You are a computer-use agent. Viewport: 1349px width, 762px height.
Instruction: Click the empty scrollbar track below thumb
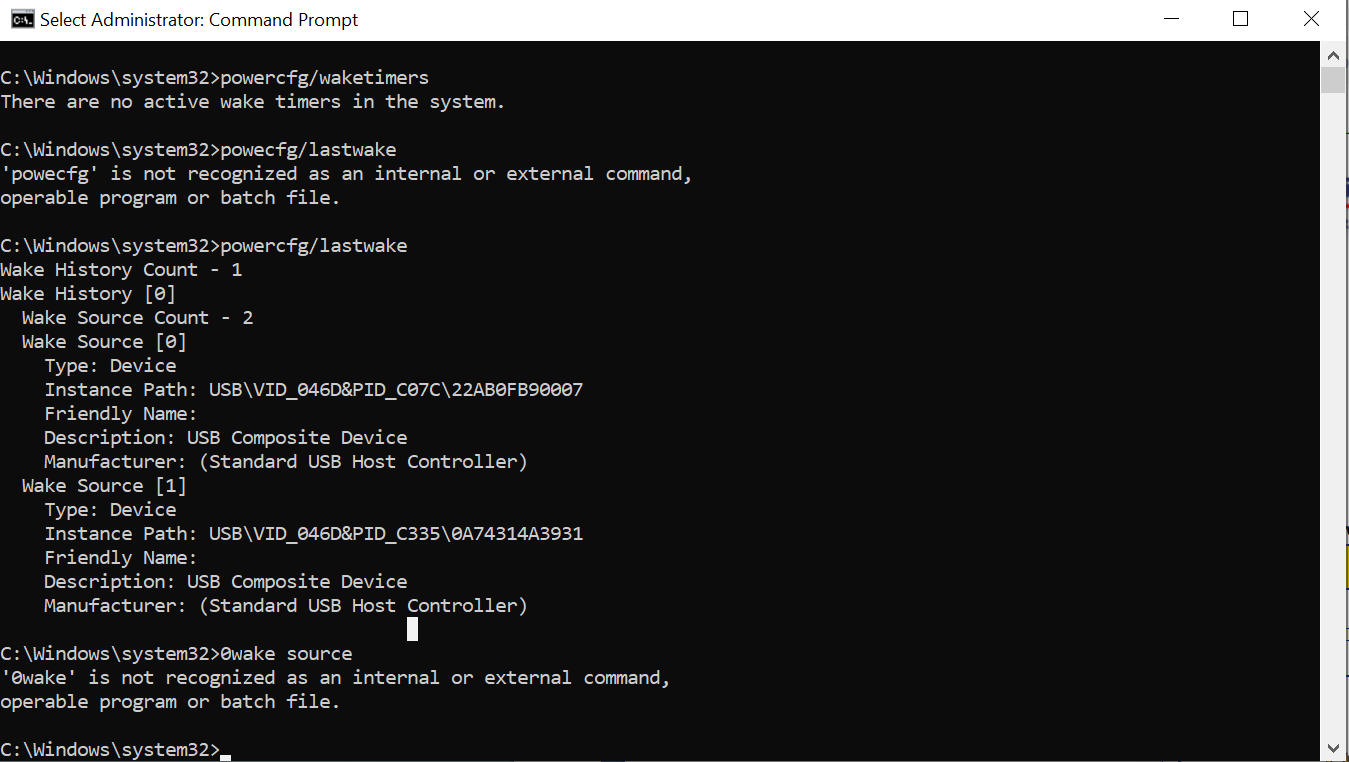1333,415
